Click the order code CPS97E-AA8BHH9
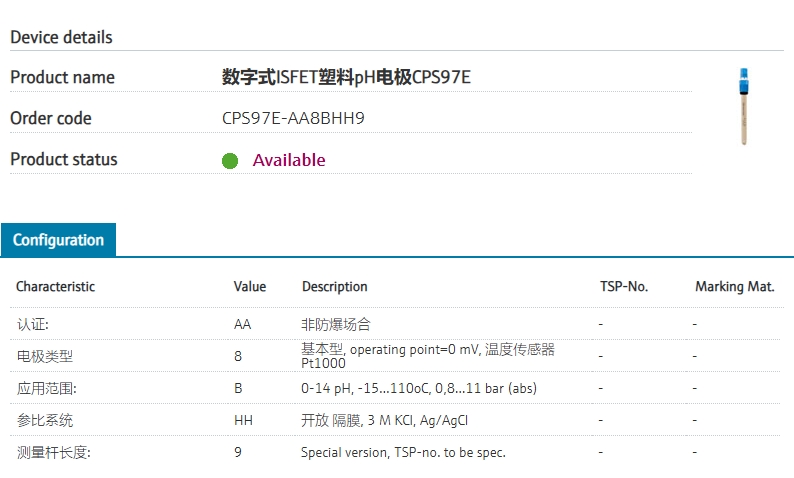This screenshot has width=794, height=478. click(x=293, y=118)
